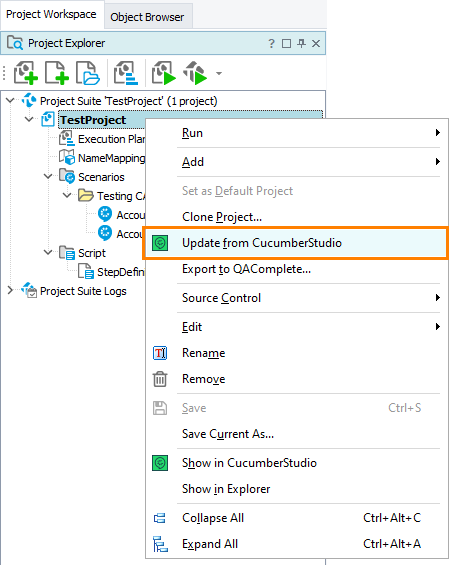
Task: Collapse the Testing folder node
Action: (x=67, y=195)
